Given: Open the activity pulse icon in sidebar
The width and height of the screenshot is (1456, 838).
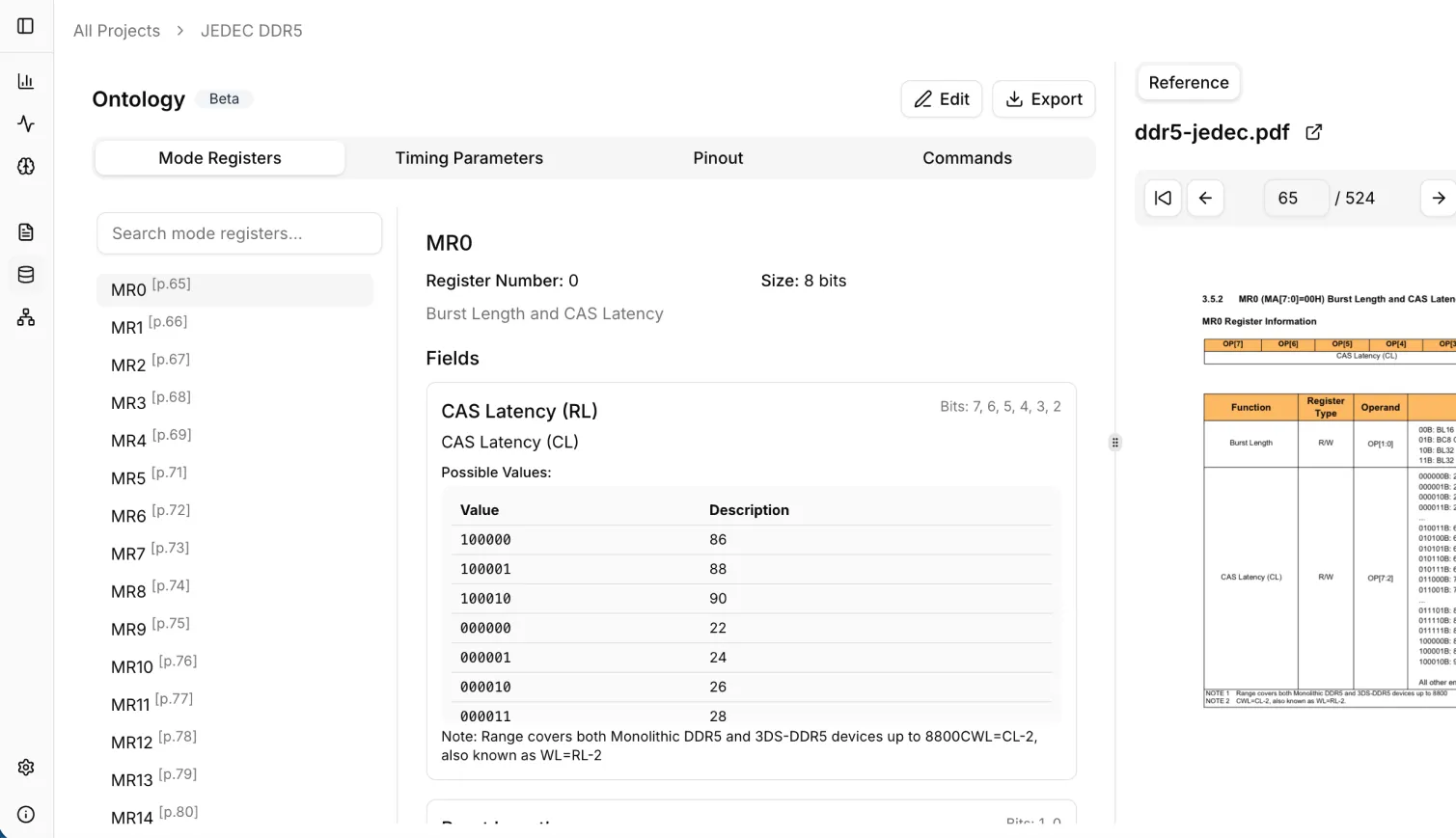Looking at the screenshot, I should click(x=26, y=123).
